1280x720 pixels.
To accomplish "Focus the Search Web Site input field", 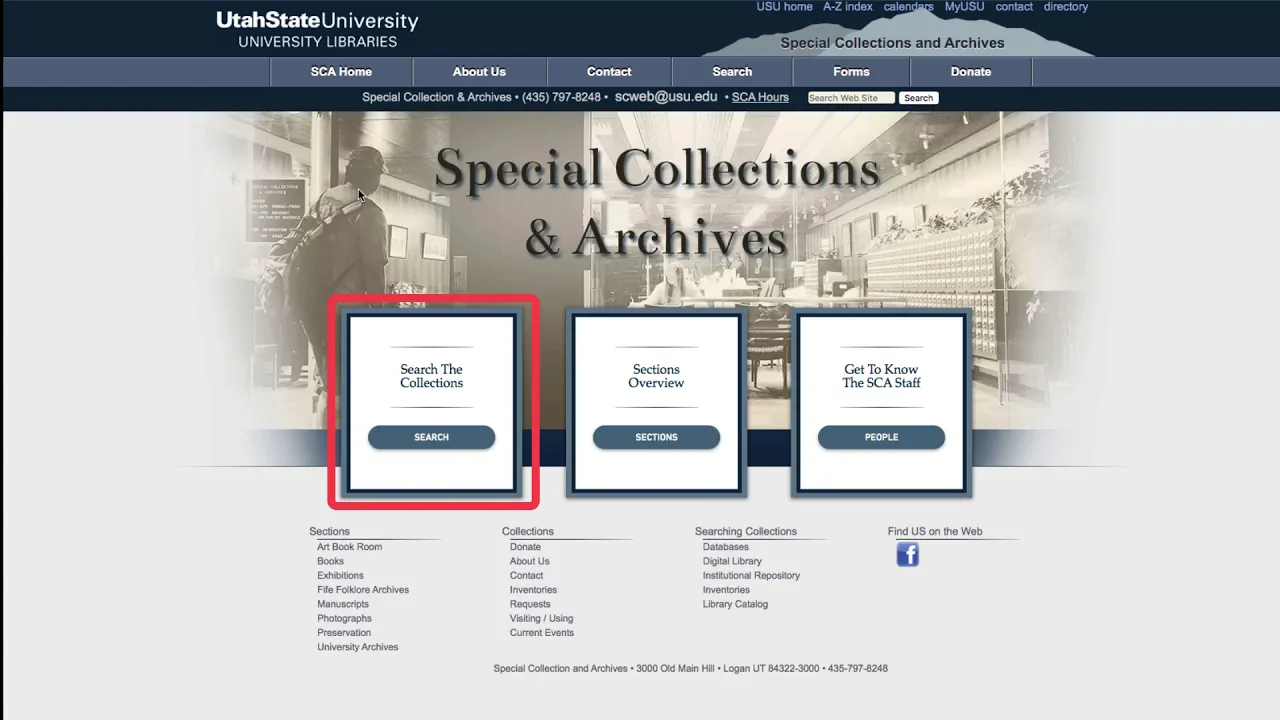I will tap(850, 98).
